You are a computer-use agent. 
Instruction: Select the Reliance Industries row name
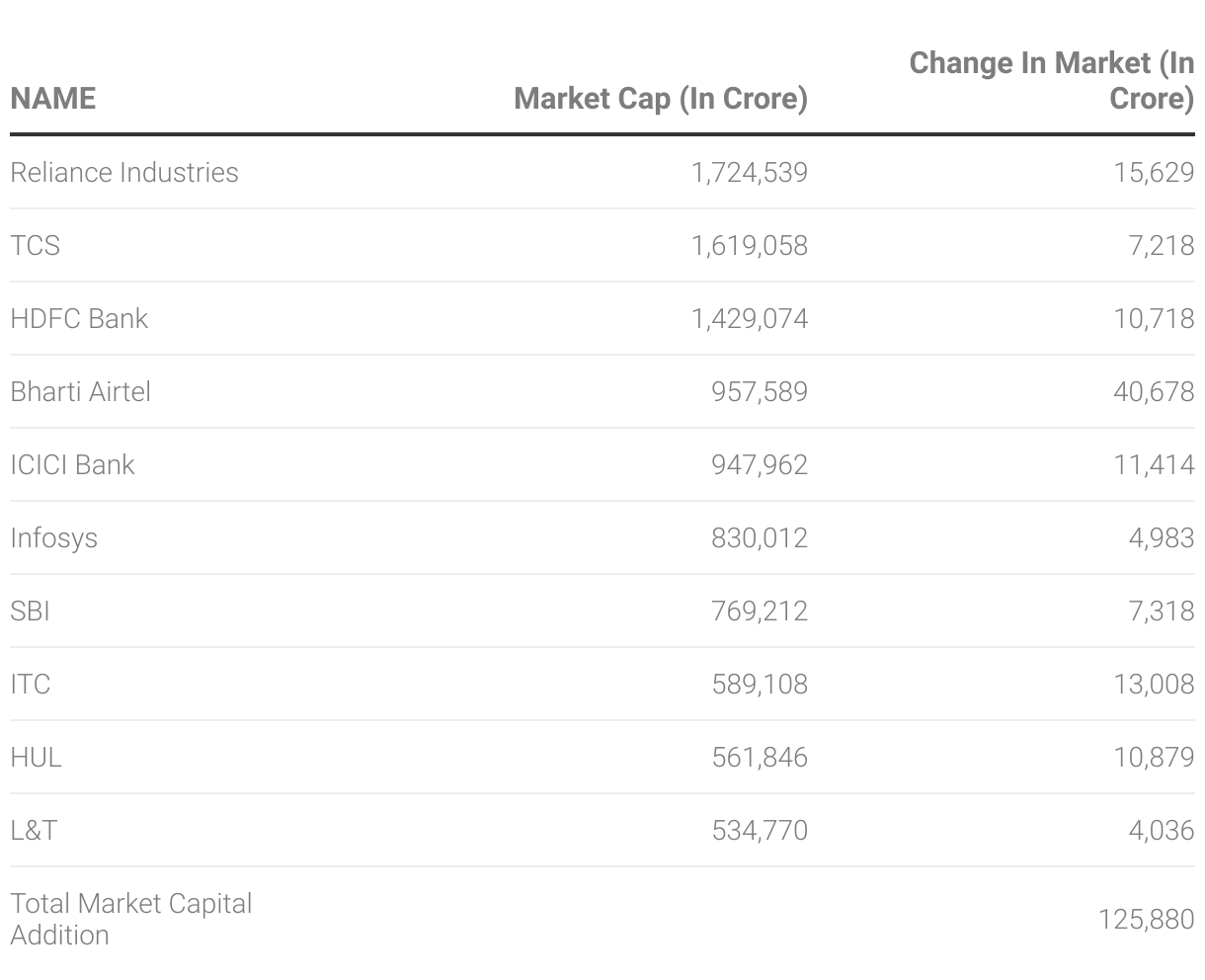pyautogui.click(x=124, y=173)
